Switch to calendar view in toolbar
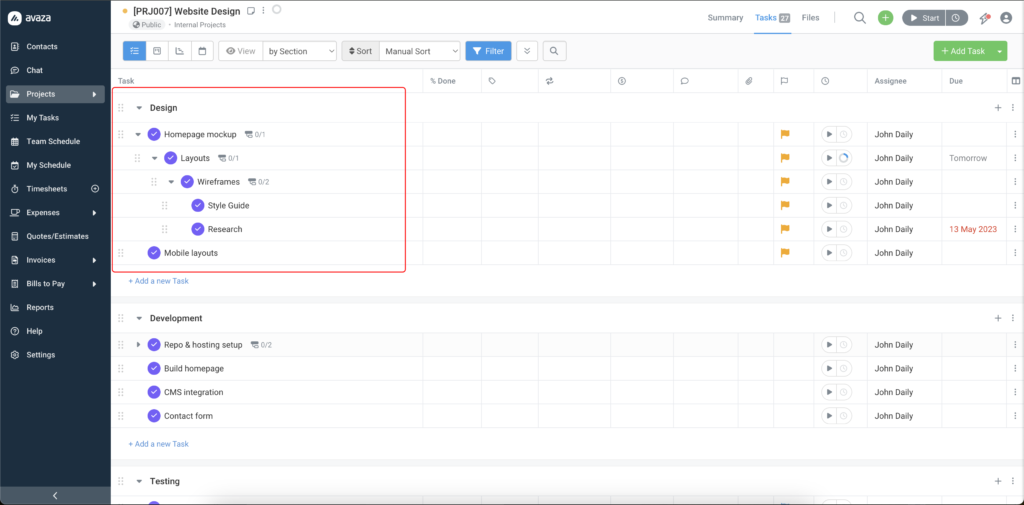 tap(202, 51)
